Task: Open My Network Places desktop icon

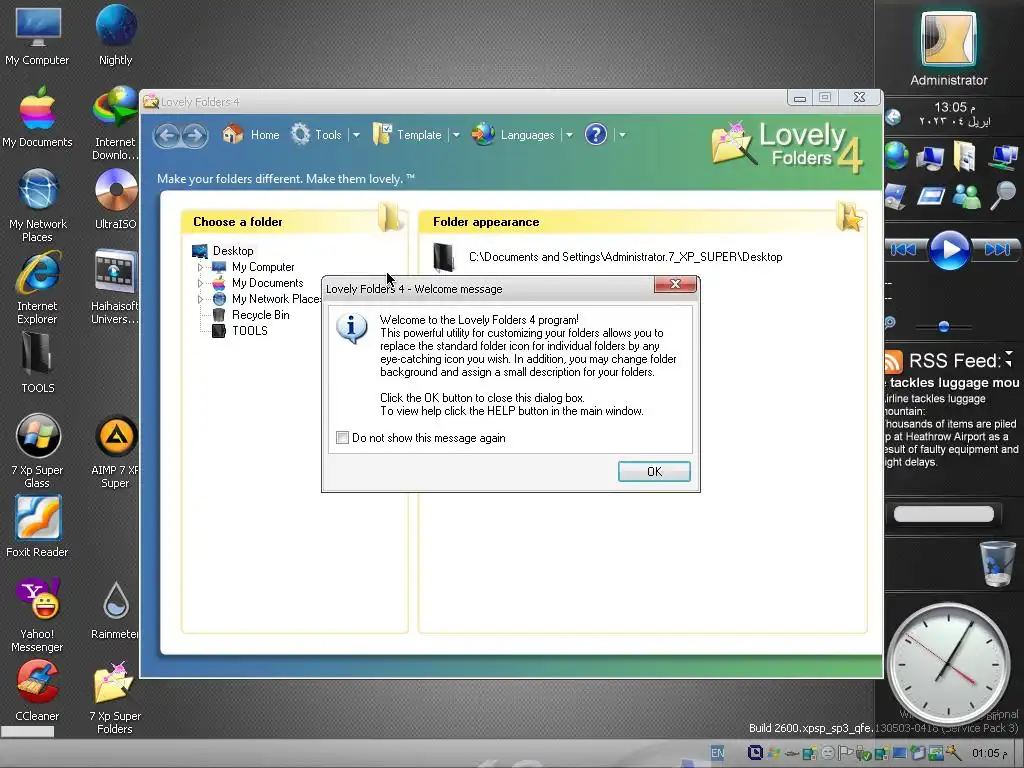Action: pyautogui.click(x=37, y=206)
